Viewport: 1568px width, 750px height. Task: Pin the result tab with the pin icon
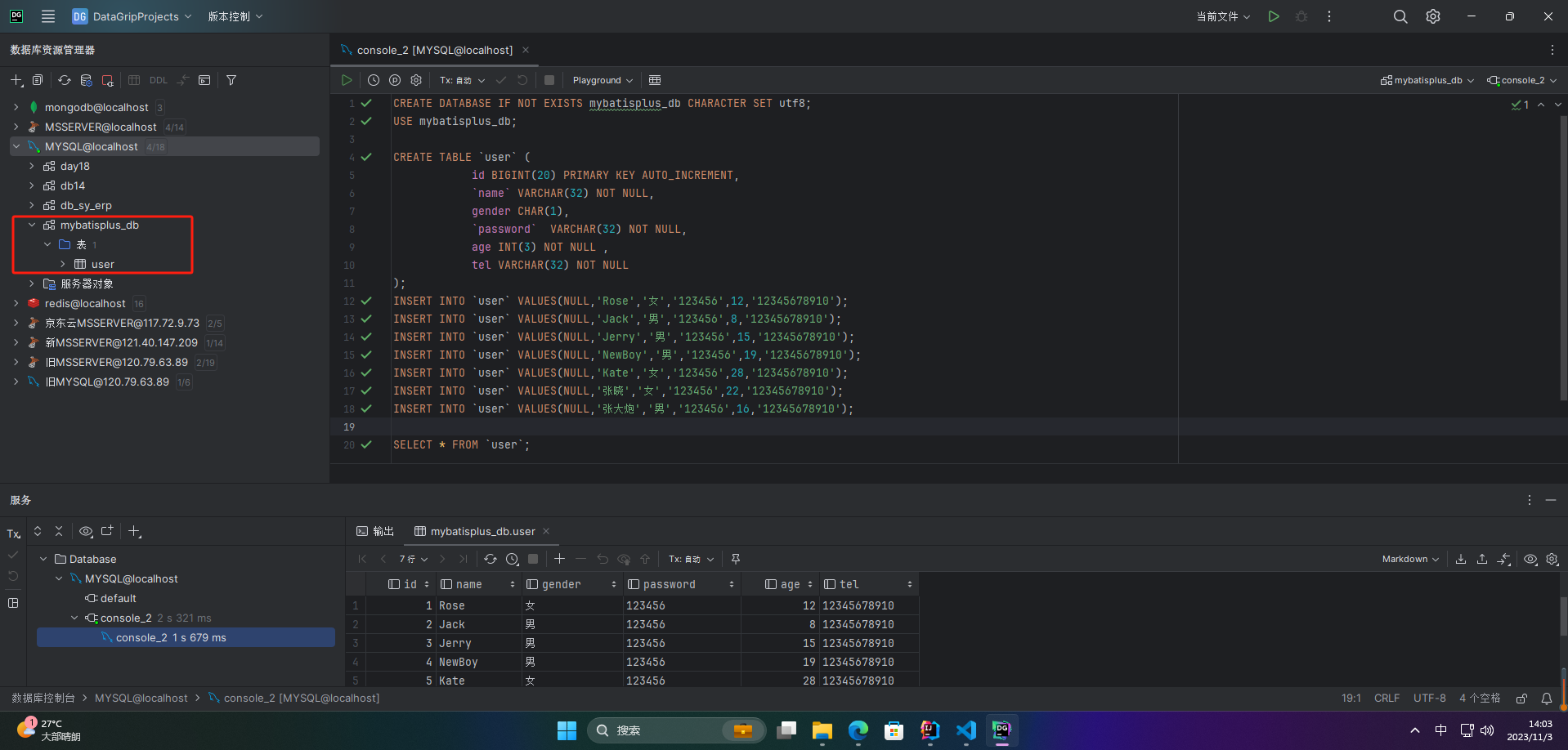pos(736,559)
